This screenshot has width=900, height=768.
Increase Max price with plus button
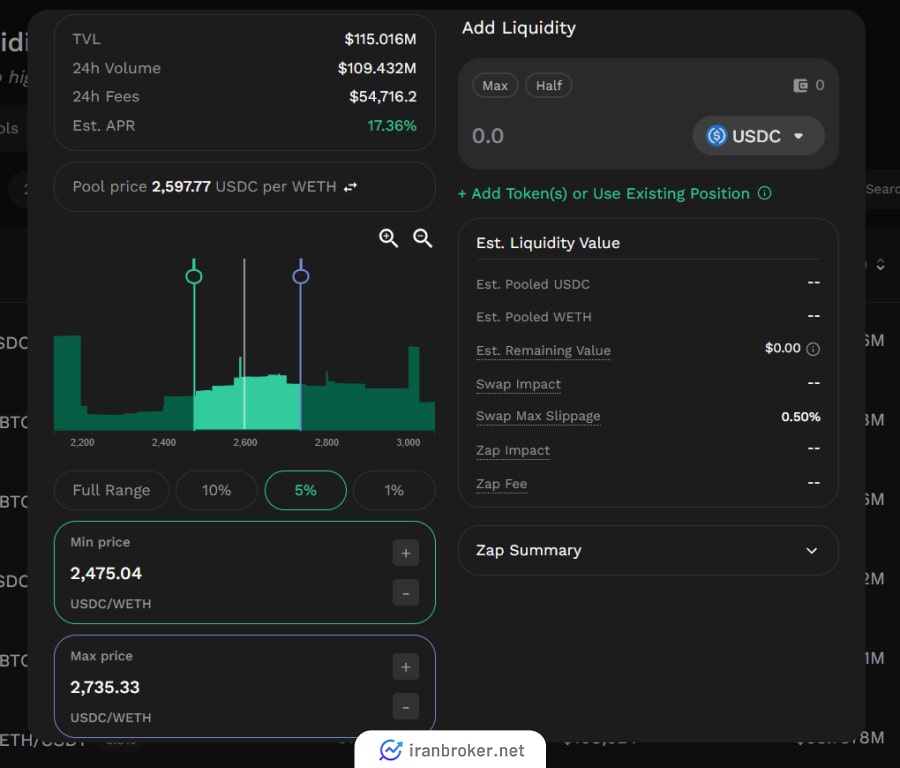[405, 667]
